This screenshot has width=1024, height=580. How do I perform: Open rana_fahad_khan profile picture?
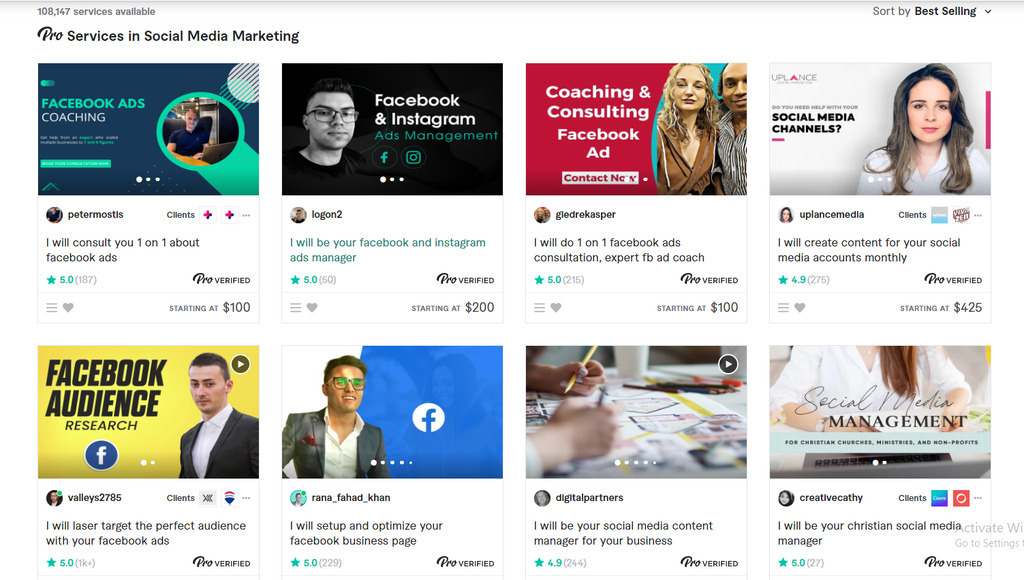pos(298,498)
